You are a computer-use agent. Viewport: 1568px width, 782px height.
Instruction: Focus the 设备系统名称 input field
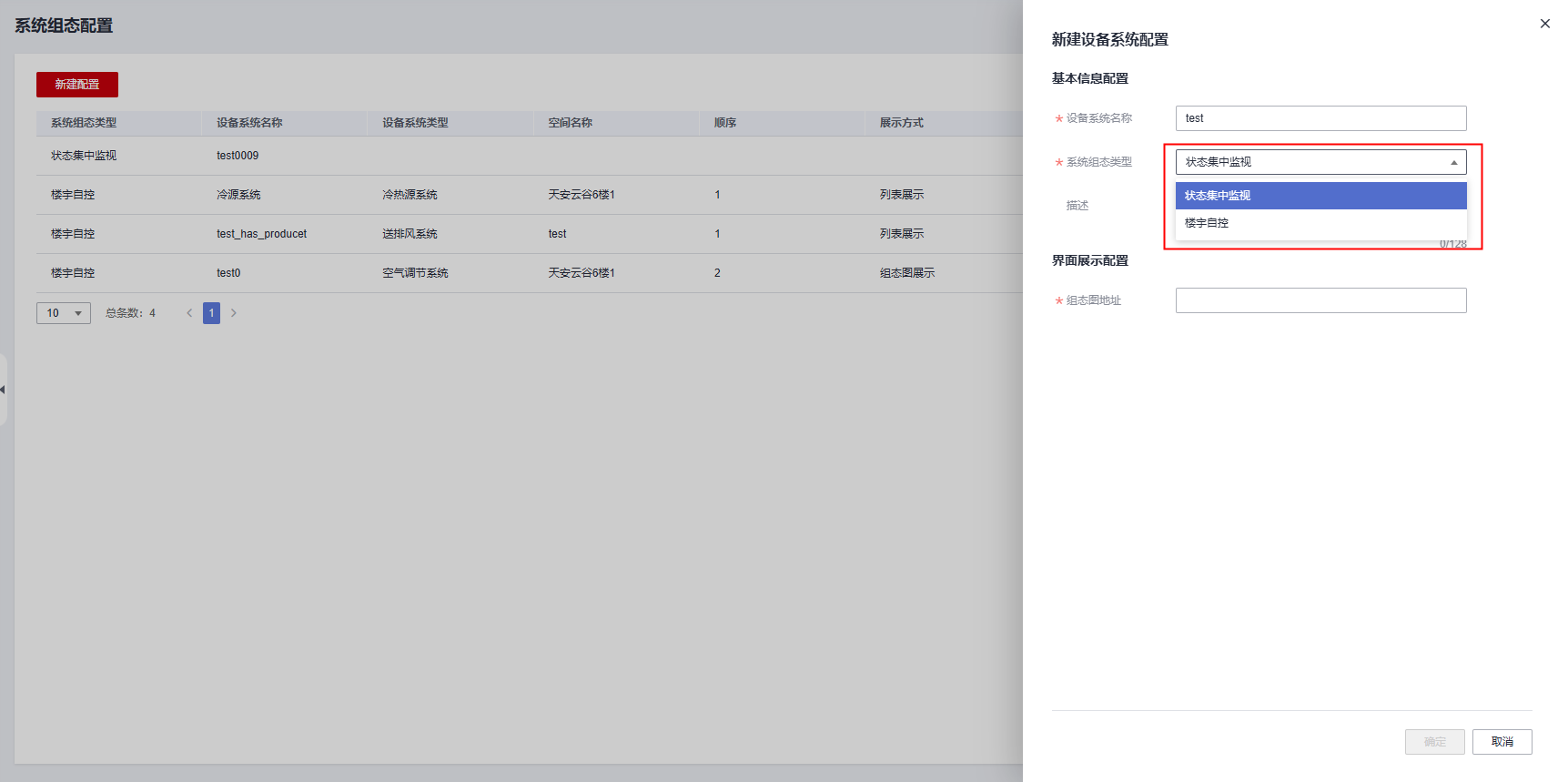tap(1320, 118)
